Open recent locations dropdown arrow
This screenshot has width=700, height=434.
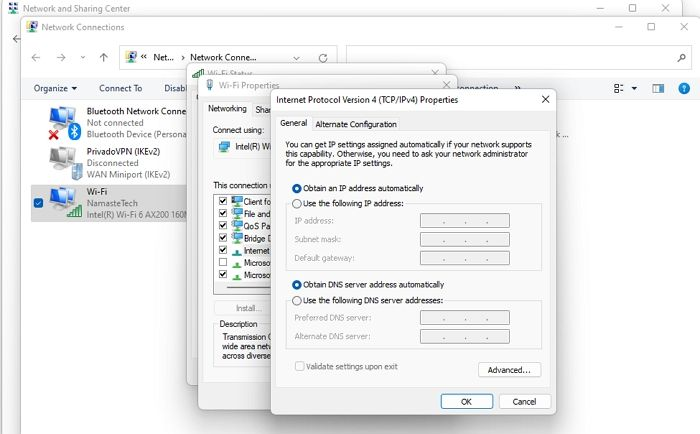(x=83, y=57)
